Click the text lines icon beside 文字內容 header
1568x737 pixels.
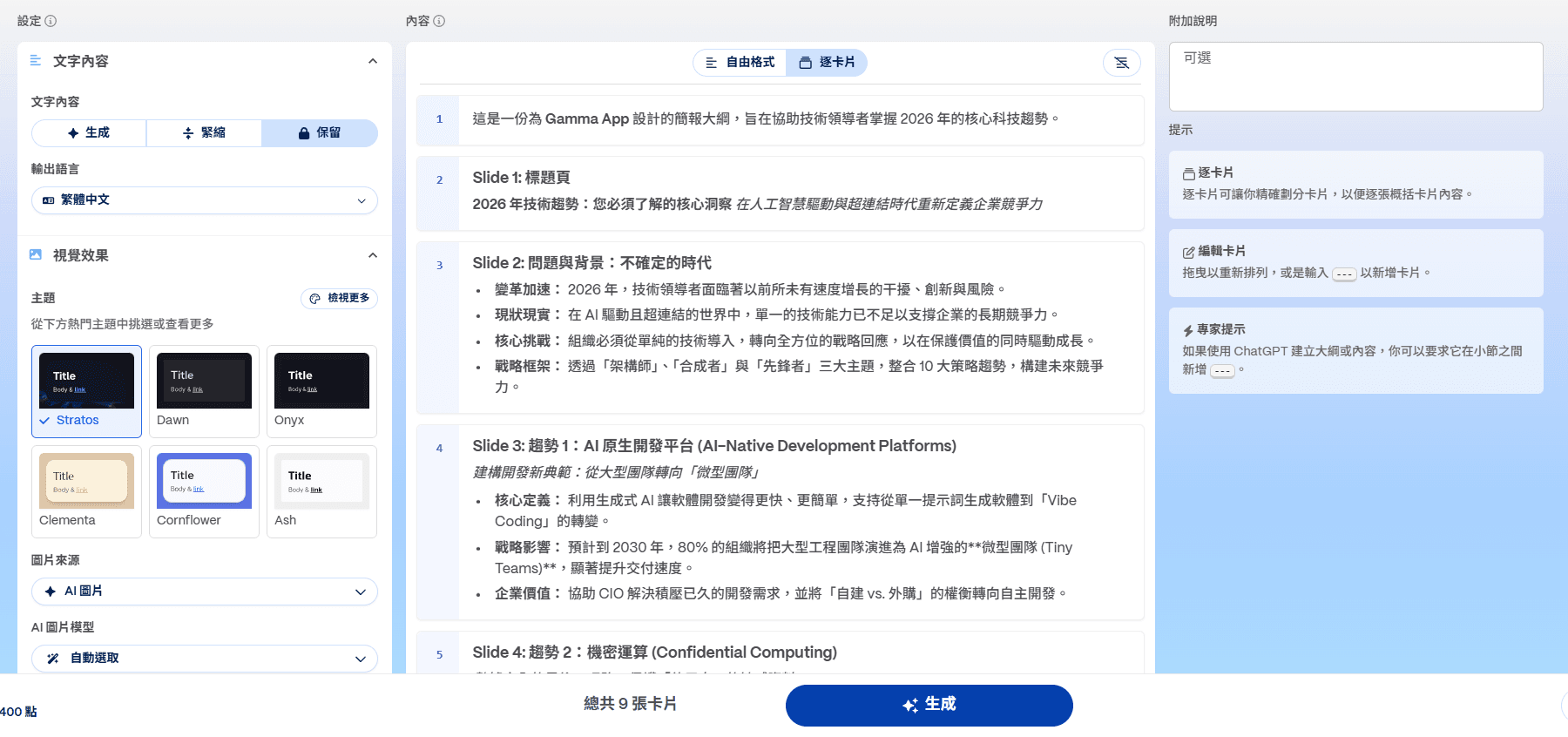36,60
